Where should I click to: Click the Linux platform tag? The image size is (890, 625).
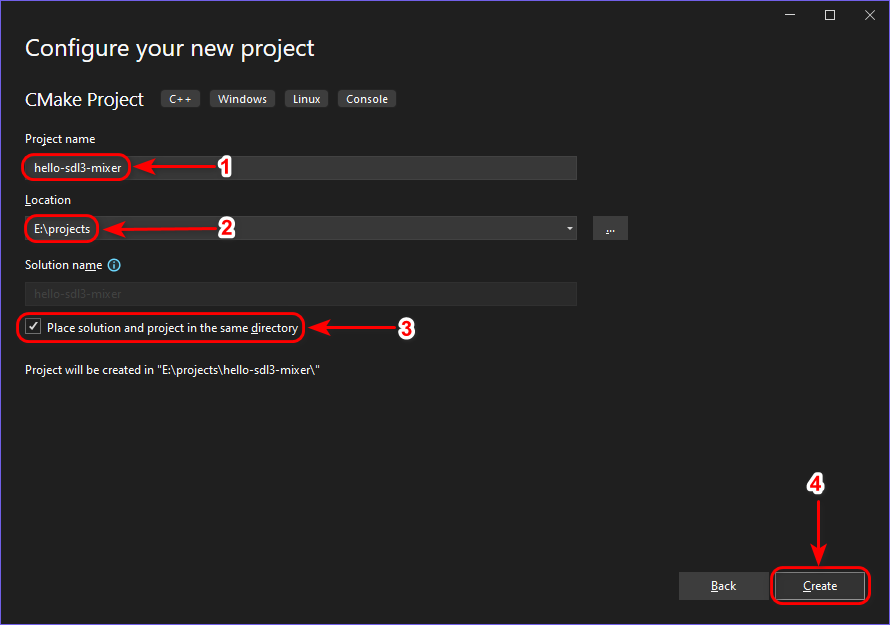[x=306, y=99]
